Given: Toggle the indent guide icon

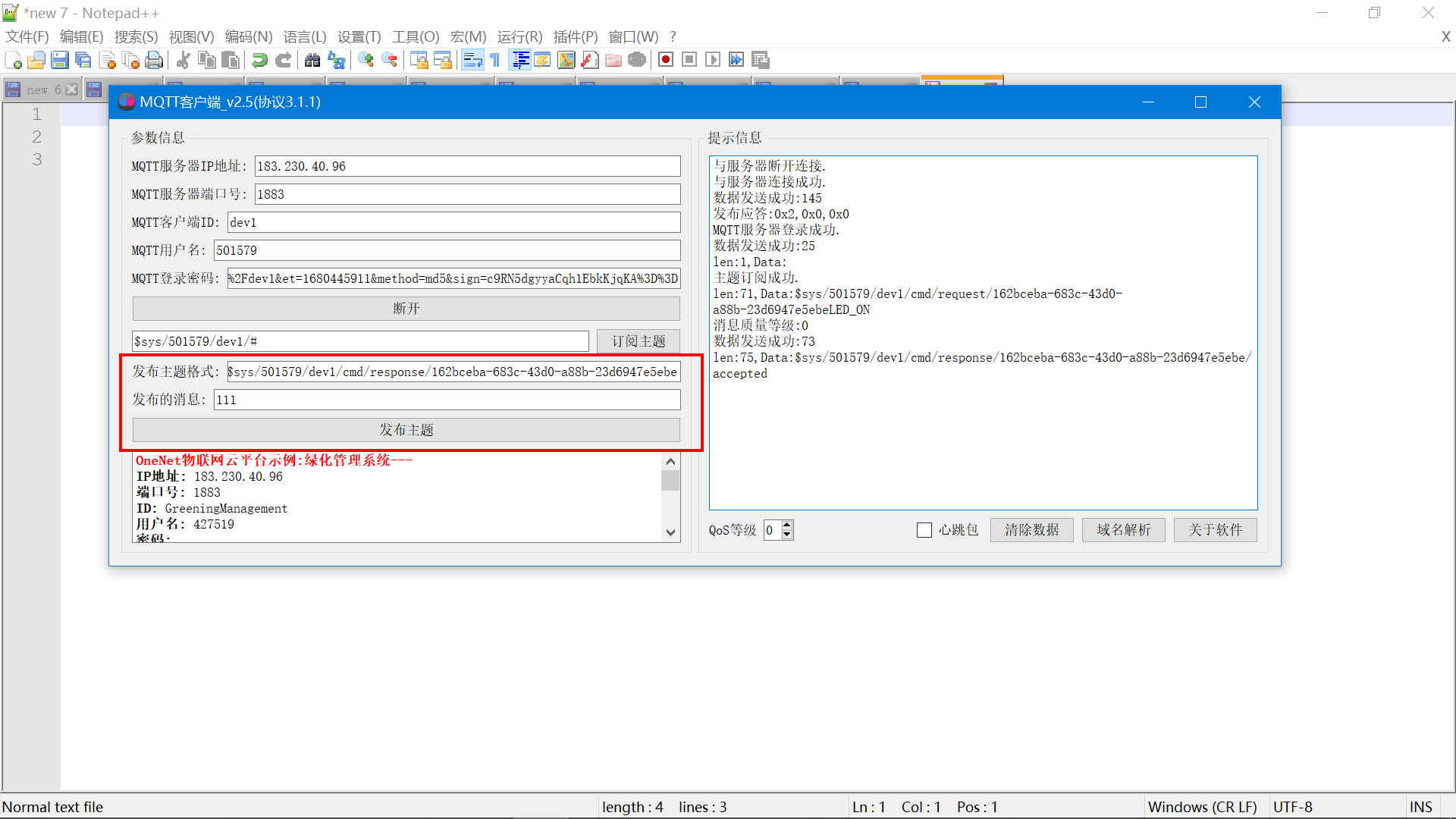Looking at the screenshot, I should tap(520, 60).
